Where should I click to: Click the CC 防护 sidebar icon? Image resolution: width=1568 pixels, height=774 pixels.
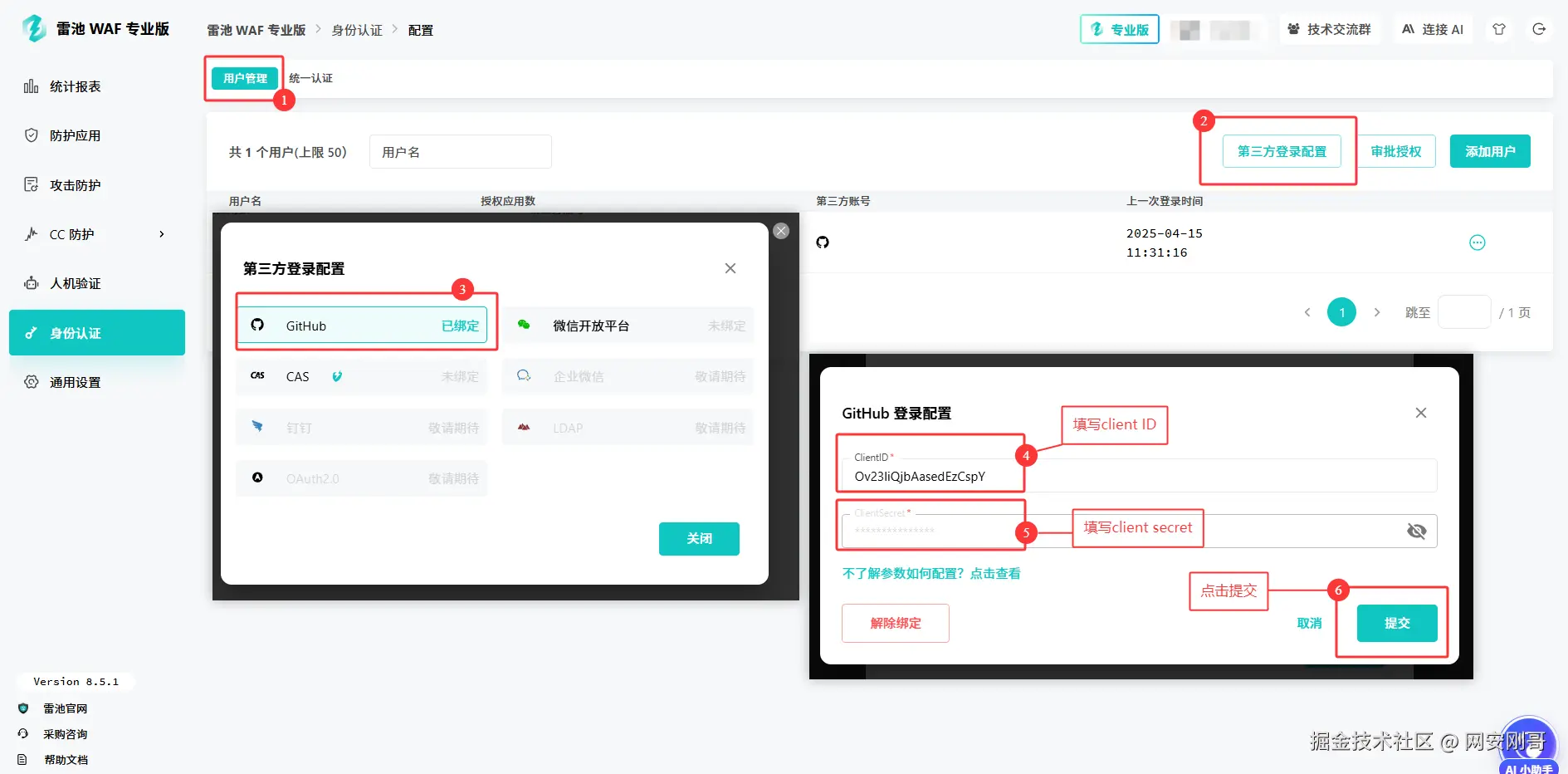32,234
